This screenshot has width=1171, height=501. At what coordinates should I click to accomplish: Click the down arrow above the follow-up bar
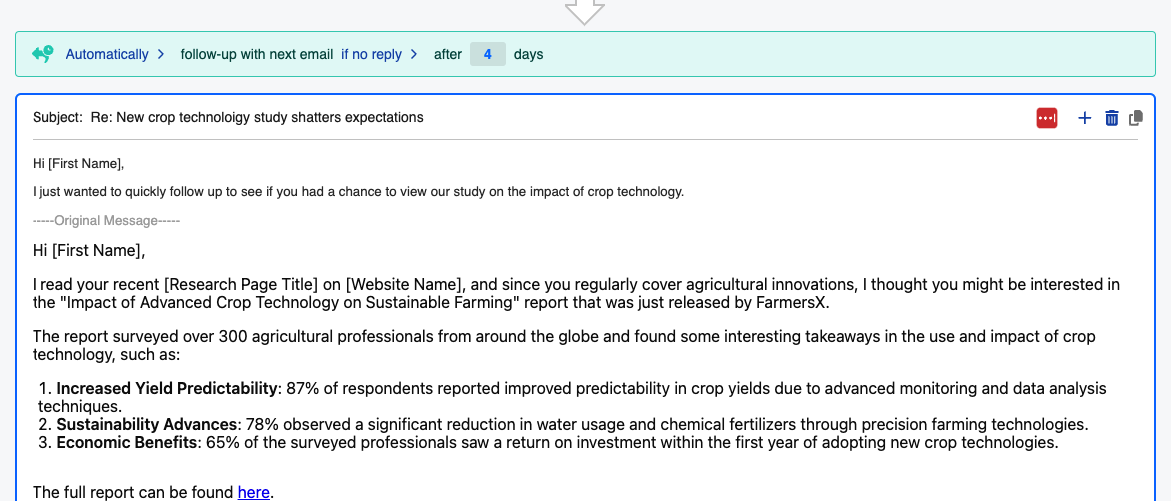[x=585, y=11]
